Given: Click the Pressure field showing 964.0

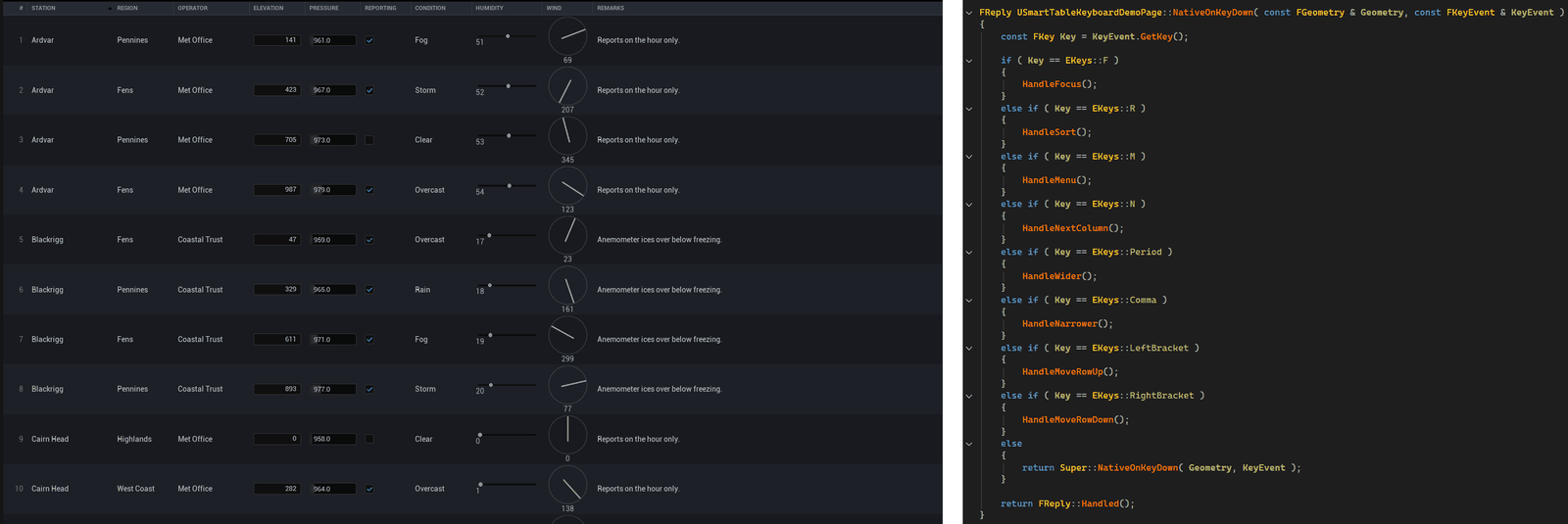Looking at the screenshot, I should coord(333,489).
